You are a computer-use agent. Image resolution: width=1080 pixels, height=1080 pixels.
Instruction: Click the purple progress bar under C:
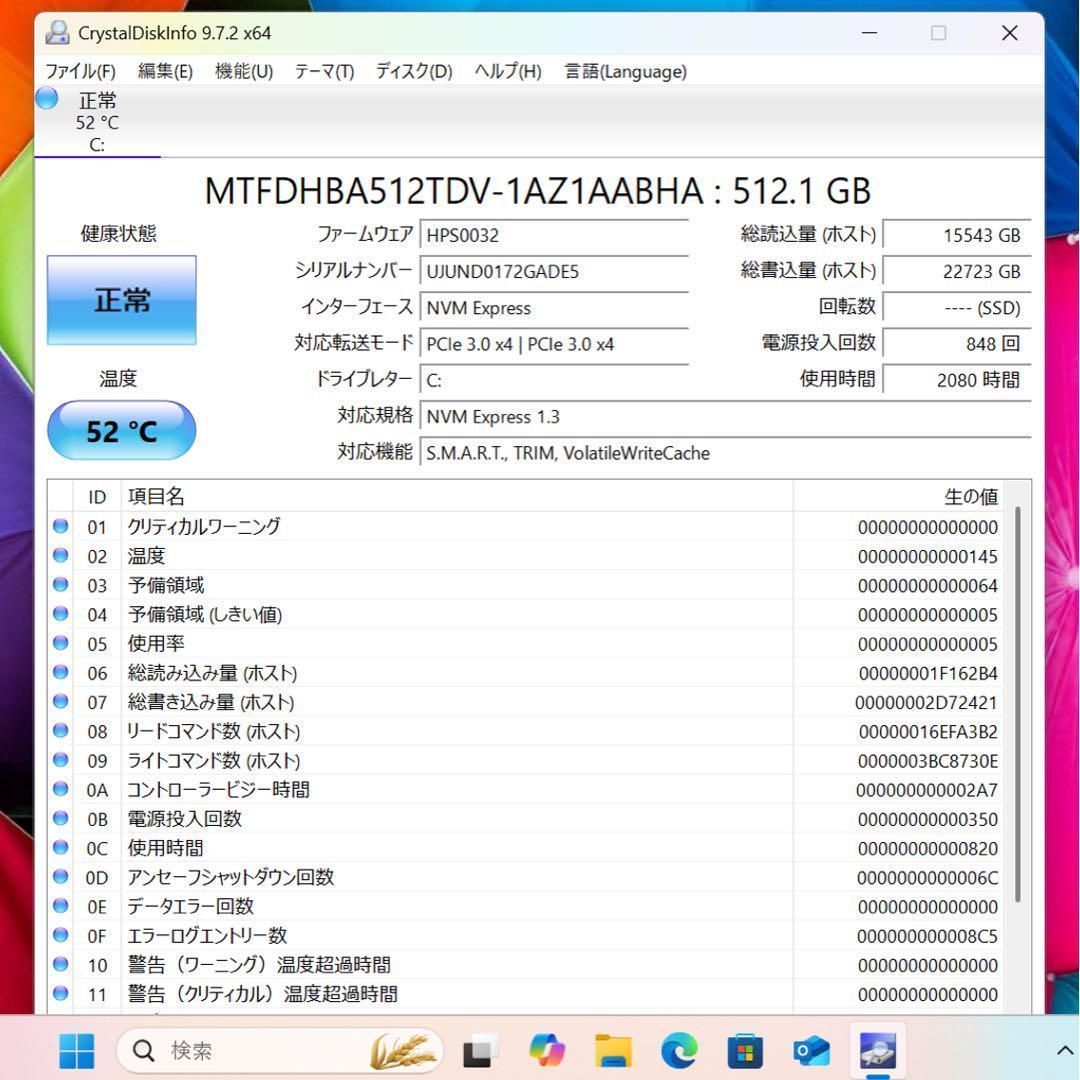click(x=97, y=158)
